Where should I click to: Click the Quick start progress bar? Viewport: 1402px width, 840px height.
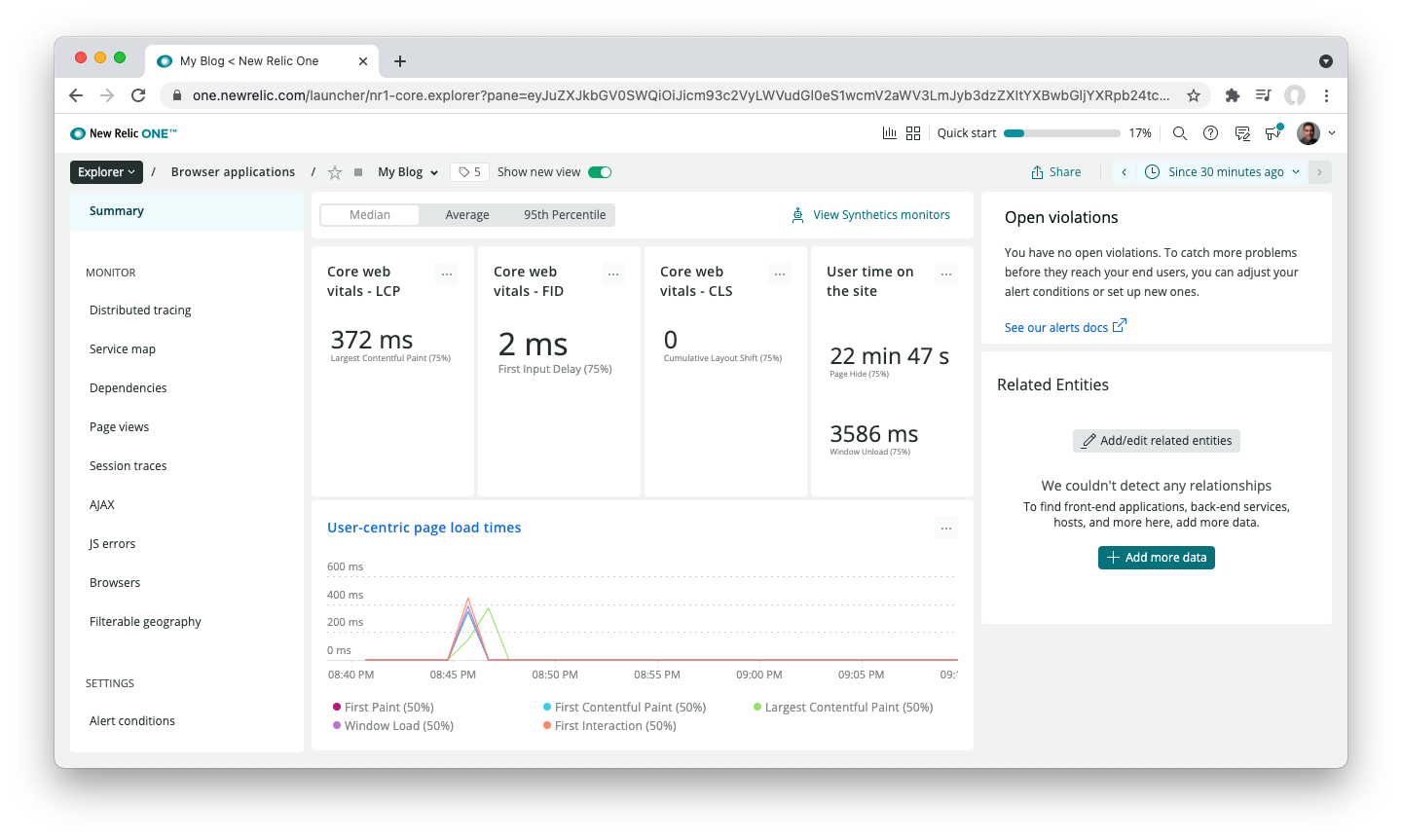tap(1061, 133)
